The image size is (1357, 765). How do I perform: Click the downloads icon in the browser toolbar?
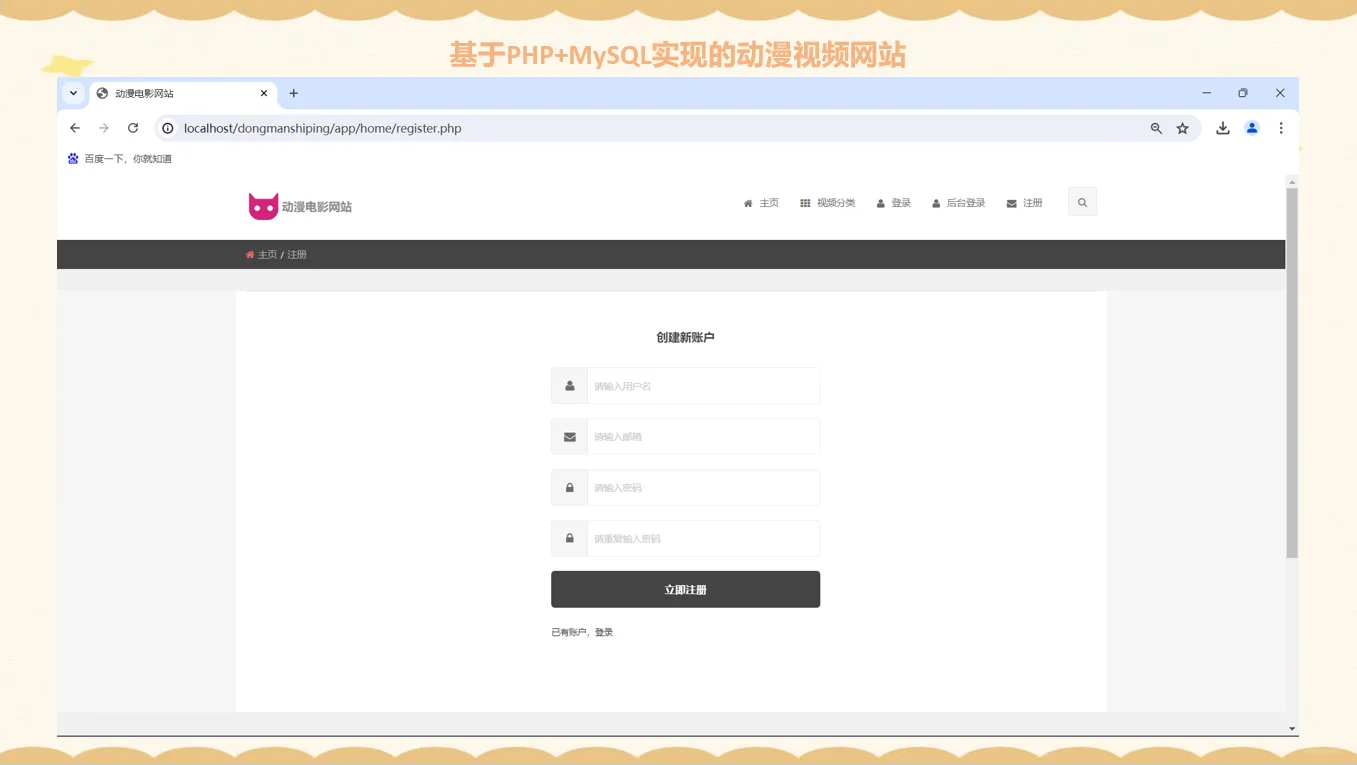[x=1222, y=128]
